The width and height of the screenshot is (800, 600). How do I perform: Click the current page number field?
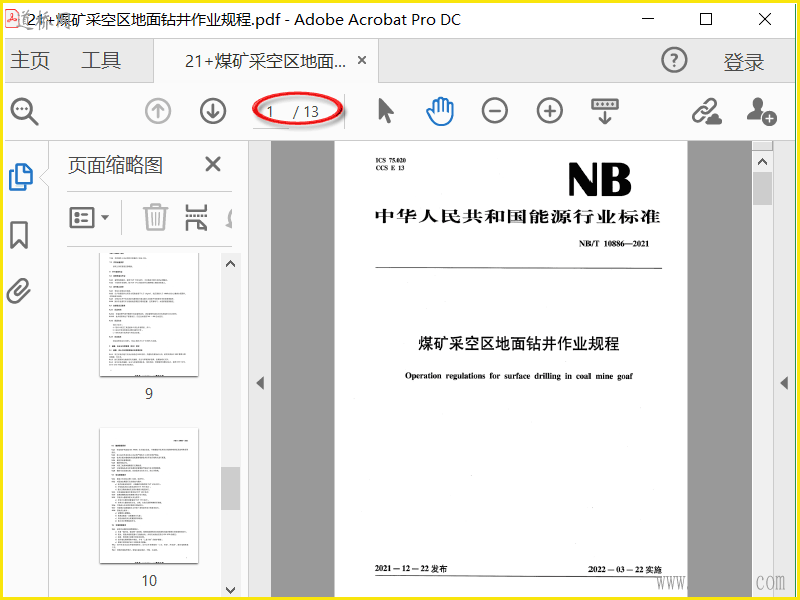click(x=270, y=112)
